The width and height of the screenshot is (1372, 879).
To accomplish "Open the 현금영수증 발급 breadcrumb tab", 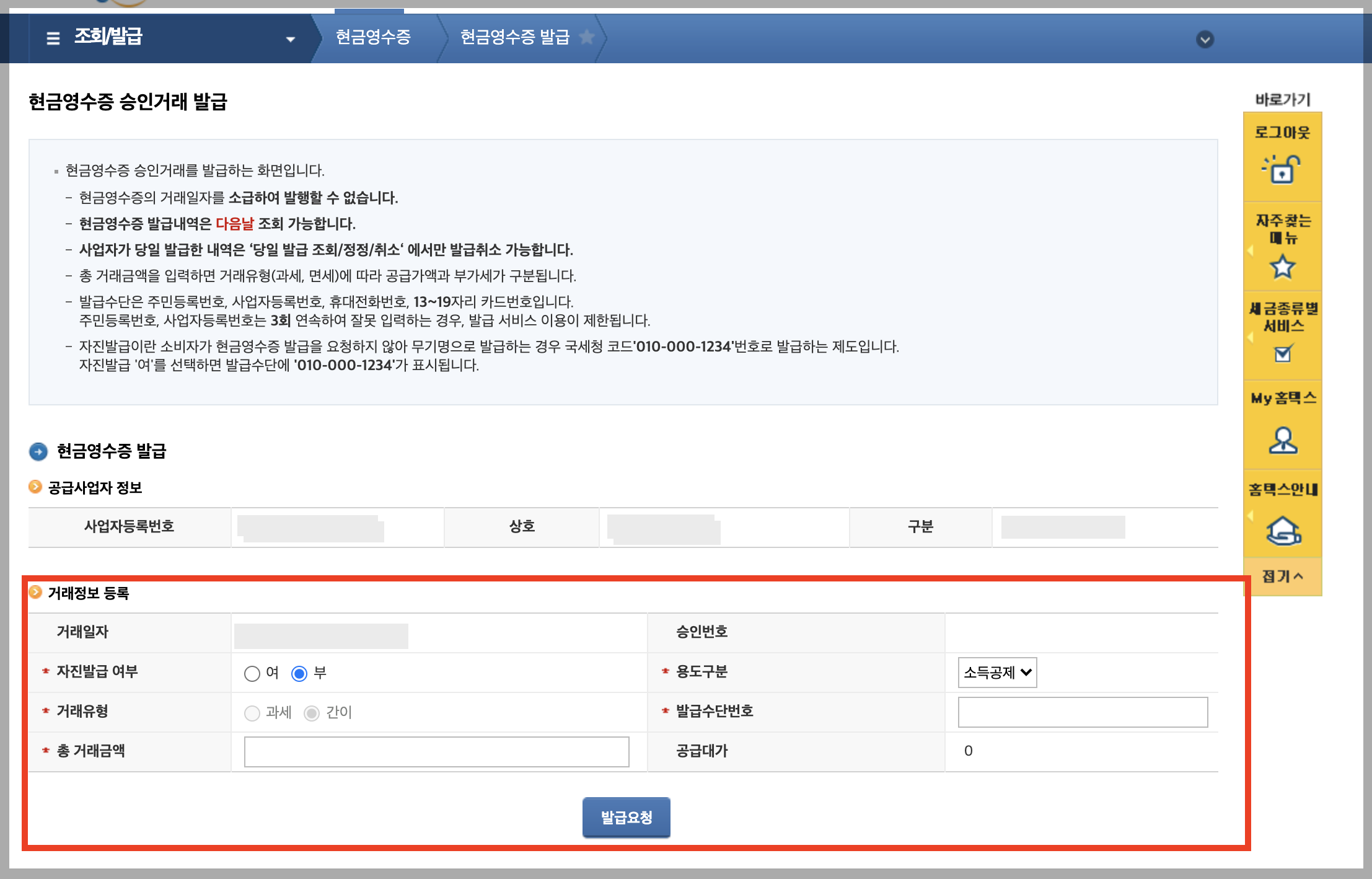I will click(514, 37).
